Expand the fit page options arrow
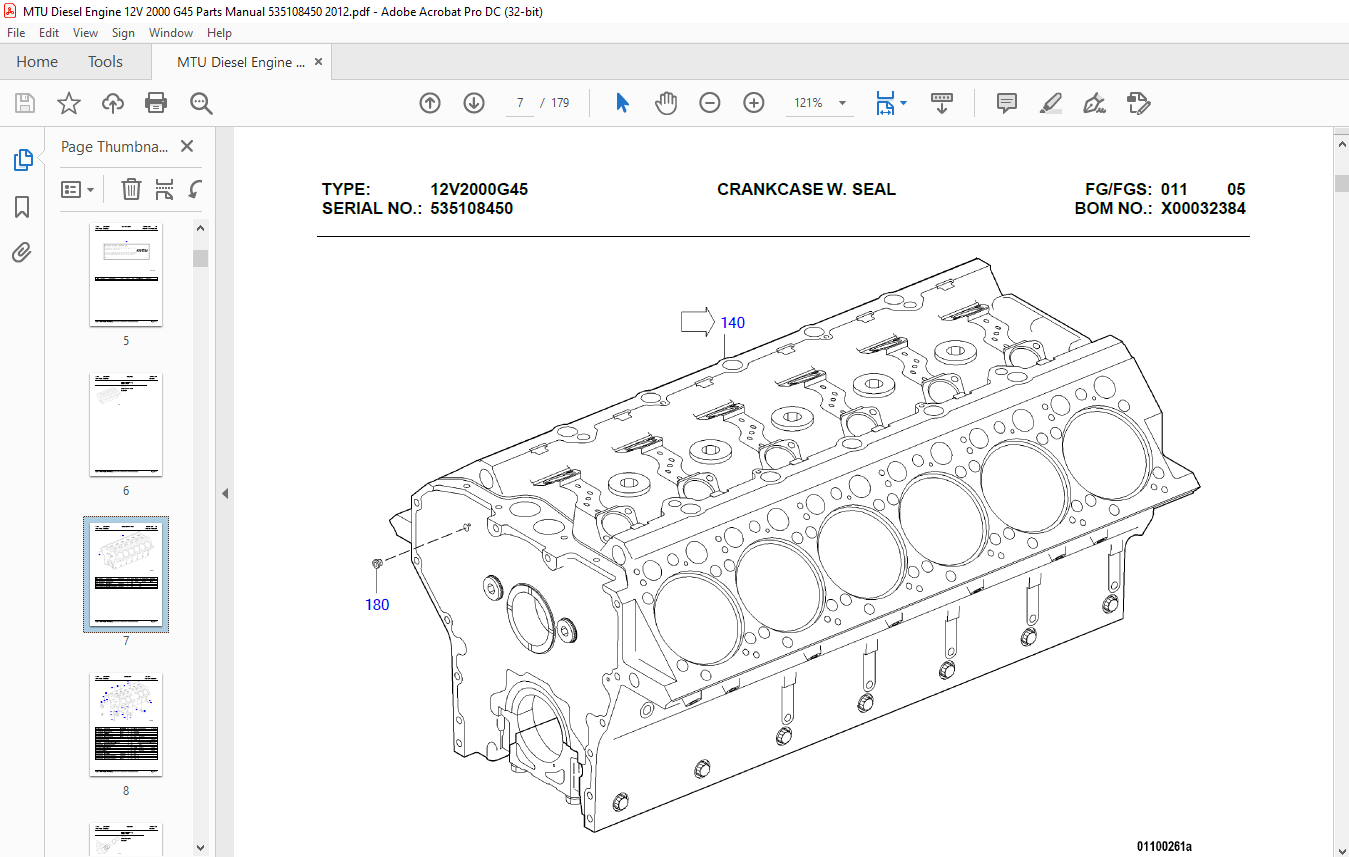The height and width of the screenshot is (857, 1349). tap(903, 103)
